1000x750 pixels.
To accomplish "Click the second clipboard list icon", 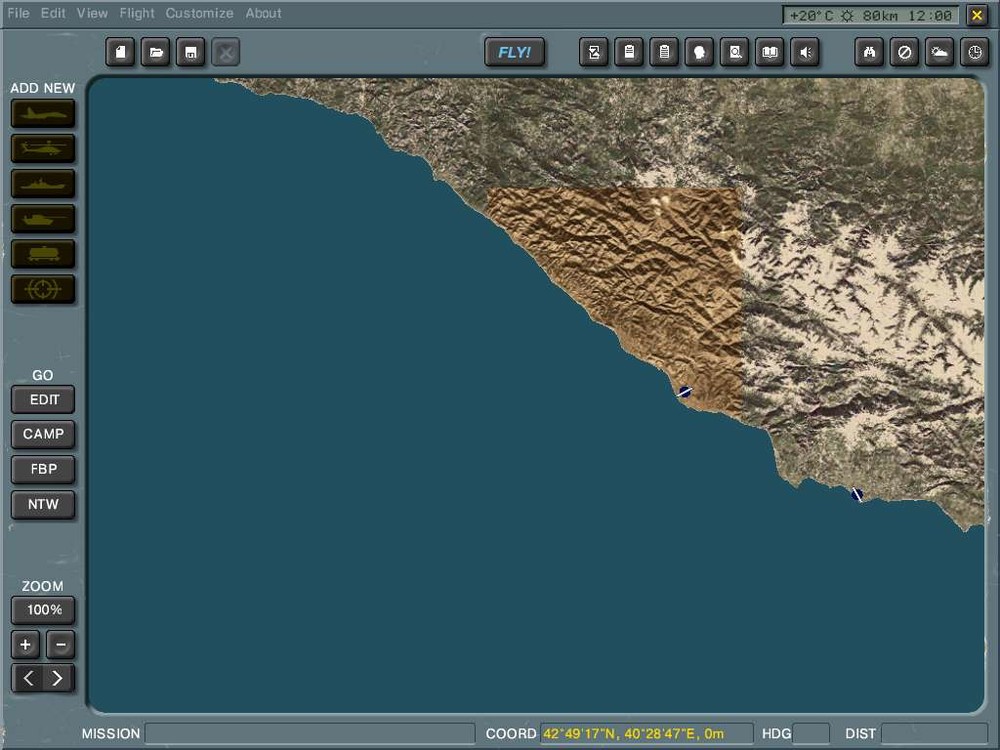I will coord(664,52).
